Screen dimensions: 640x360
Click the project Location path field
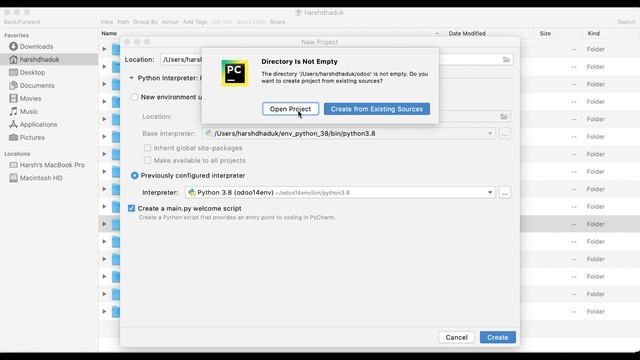tap(336, 60)
